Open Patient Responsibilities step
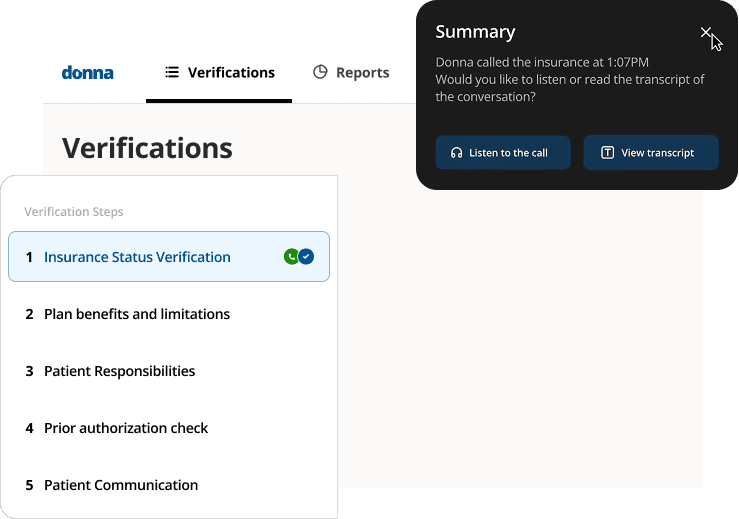Image resolution: width=739 pixels, height=519 pixels. pos(169,371)
